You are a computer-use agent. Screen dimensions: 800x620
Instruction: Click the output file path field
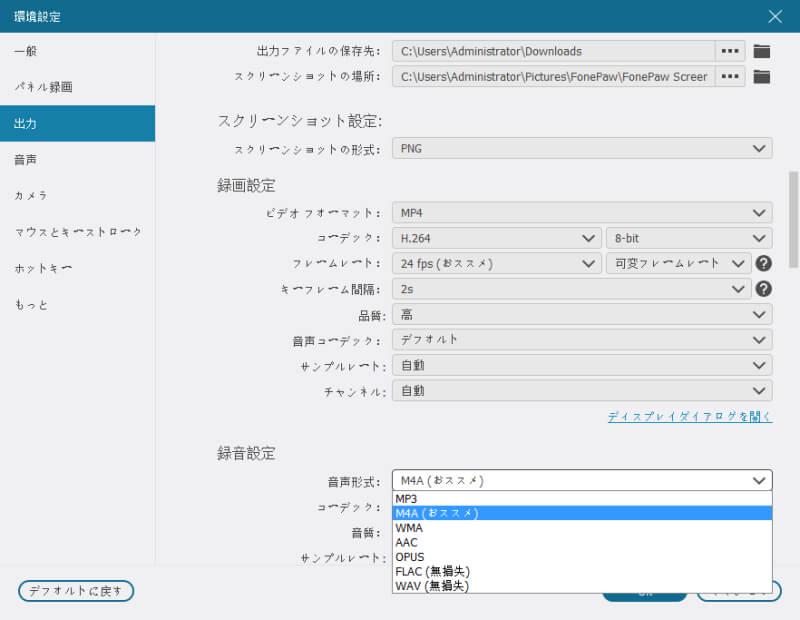pyautogui.click(x=554, y=51)
